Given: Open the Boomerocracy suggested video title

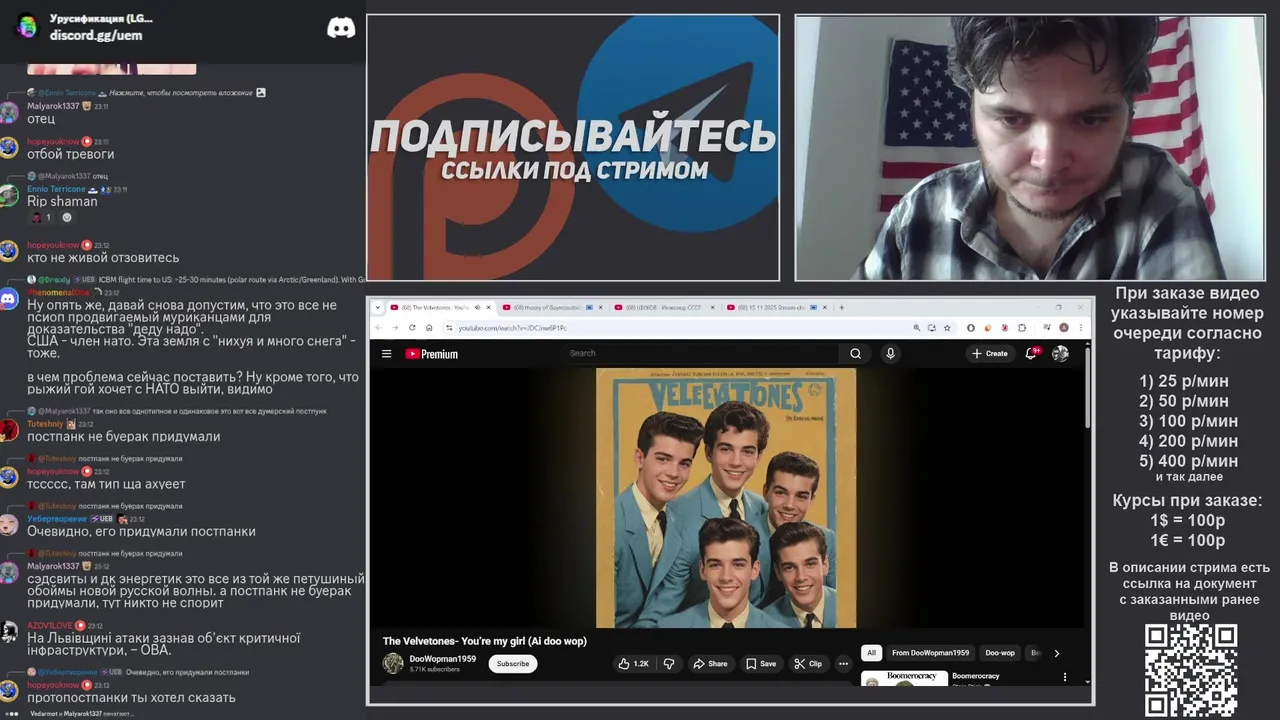Looking at the screenshot, I should point(975,676).
